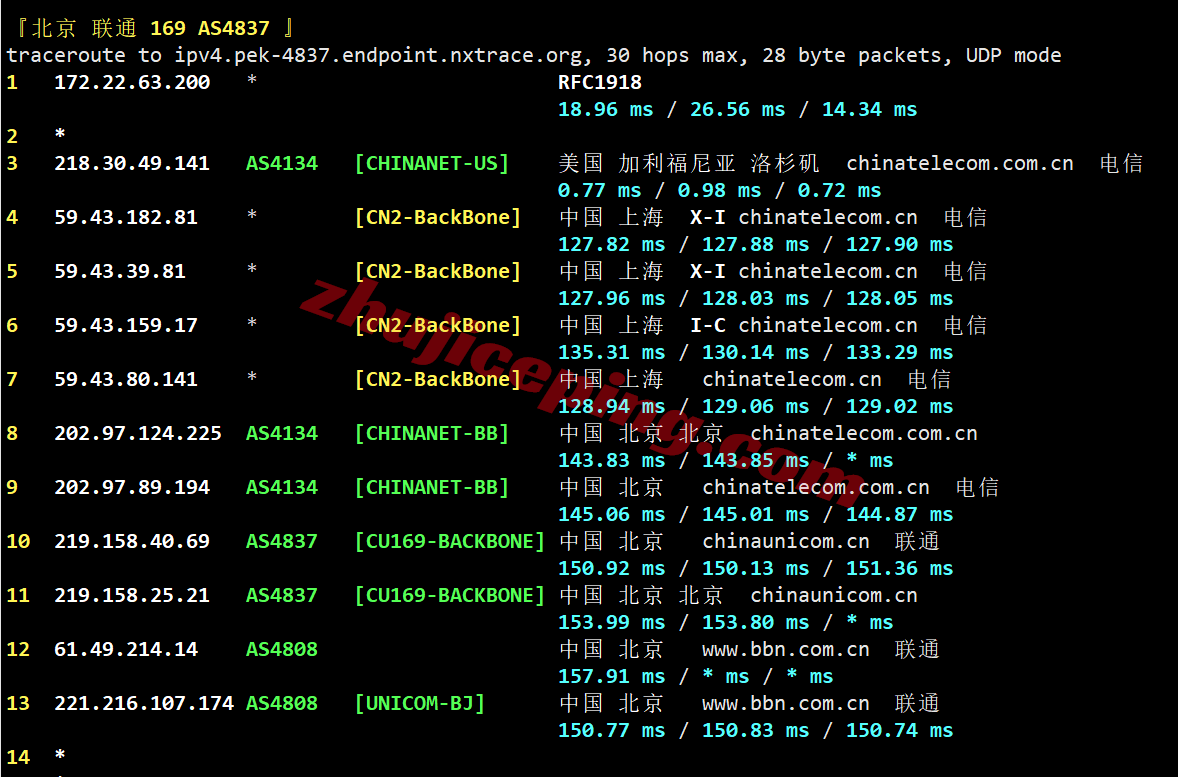
Task: Click chinatelecom.com.cn on hop 3
Action: [x=960, y=164]
